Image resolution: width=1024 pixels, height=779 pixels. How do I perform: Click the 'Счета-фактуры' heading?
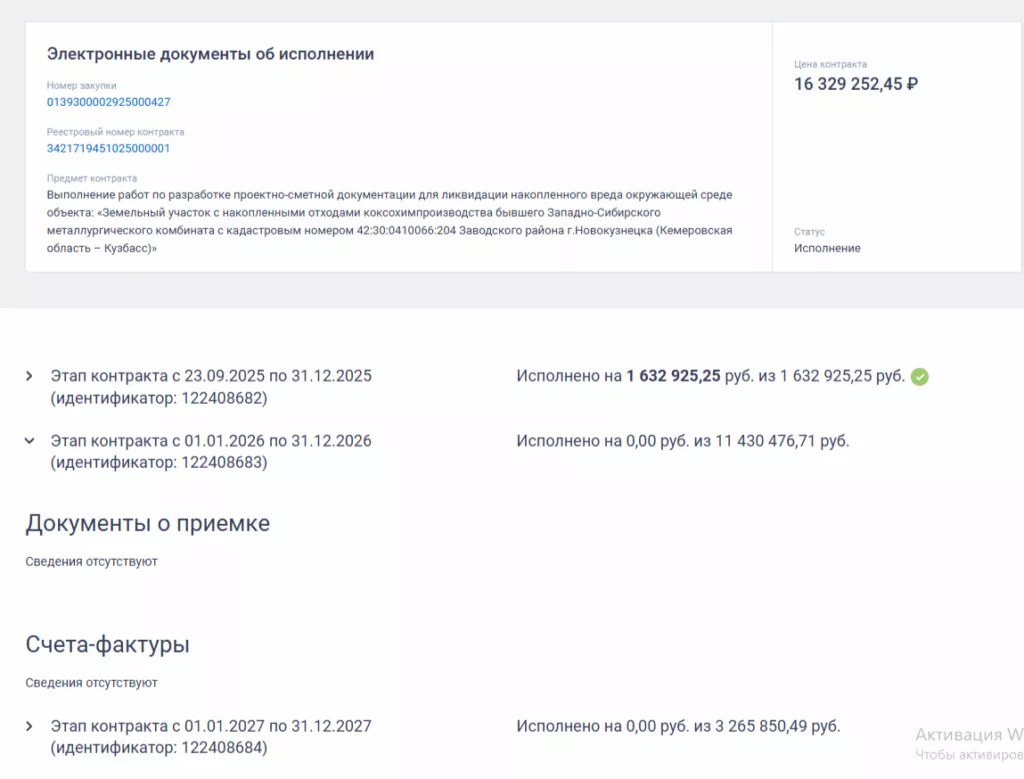pos(108,645)
